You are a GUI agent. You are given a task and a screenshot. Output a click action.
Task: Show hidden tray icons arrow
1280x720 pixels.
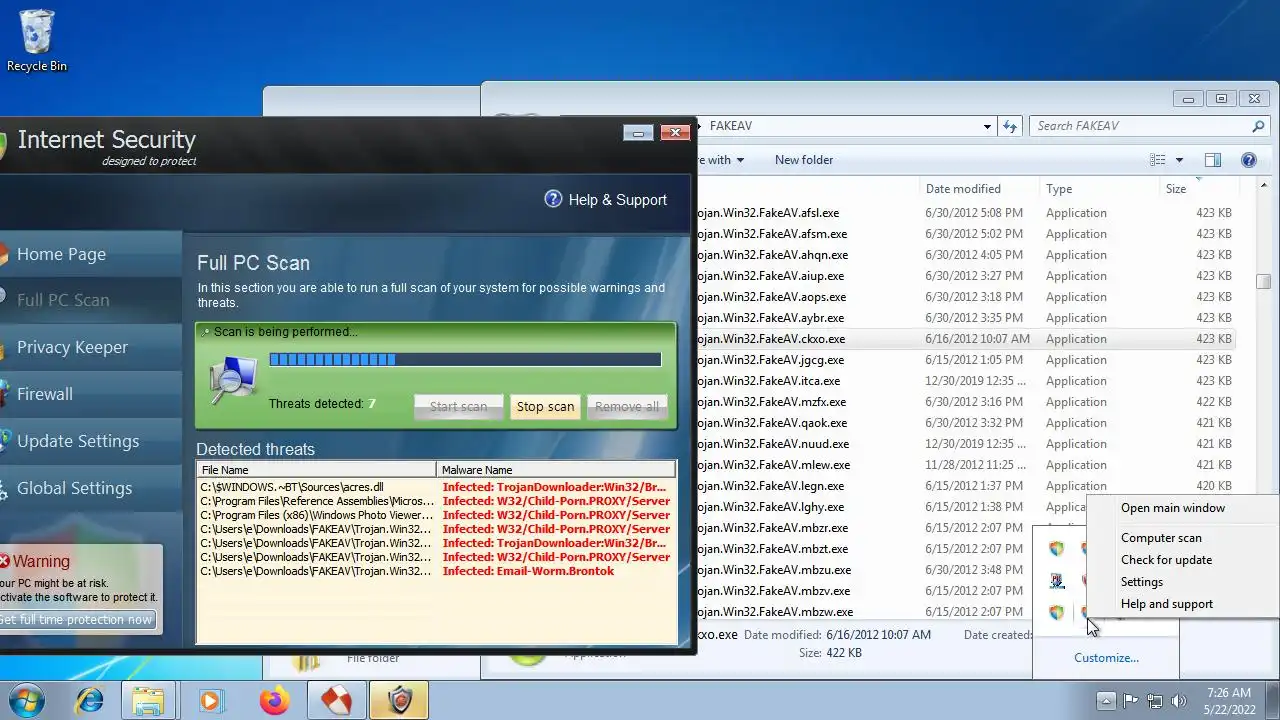(x=1106, y=701)
